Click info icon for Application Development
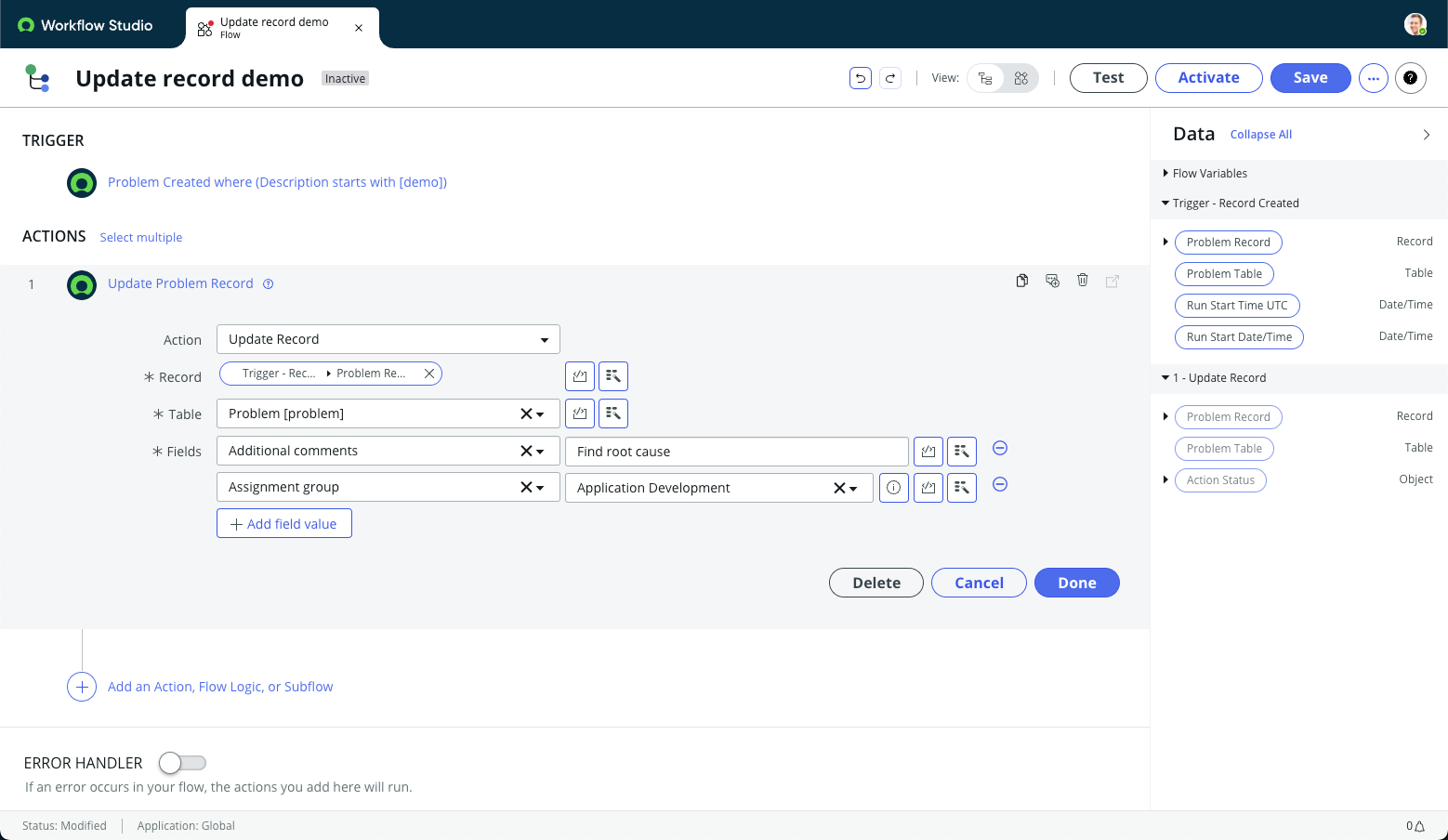Image resolution: width=1448 pixels, height=840 pixels. (x=894, y=488)
